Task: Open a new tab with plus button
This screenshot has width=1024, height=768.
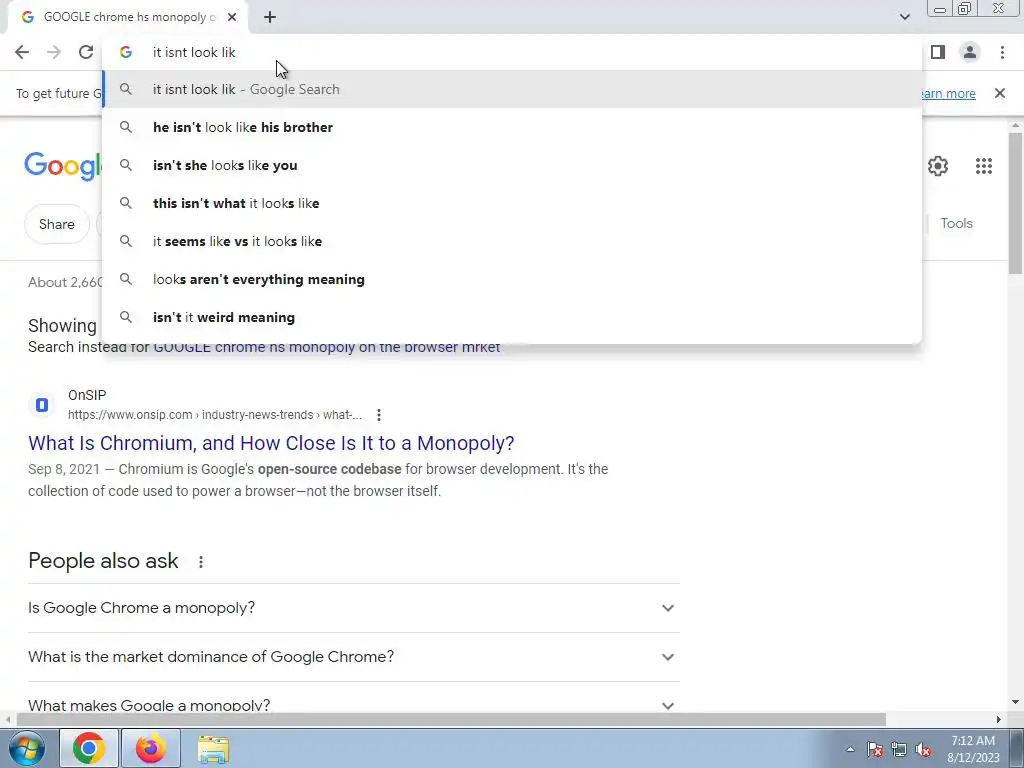Action: coord(270,17)
